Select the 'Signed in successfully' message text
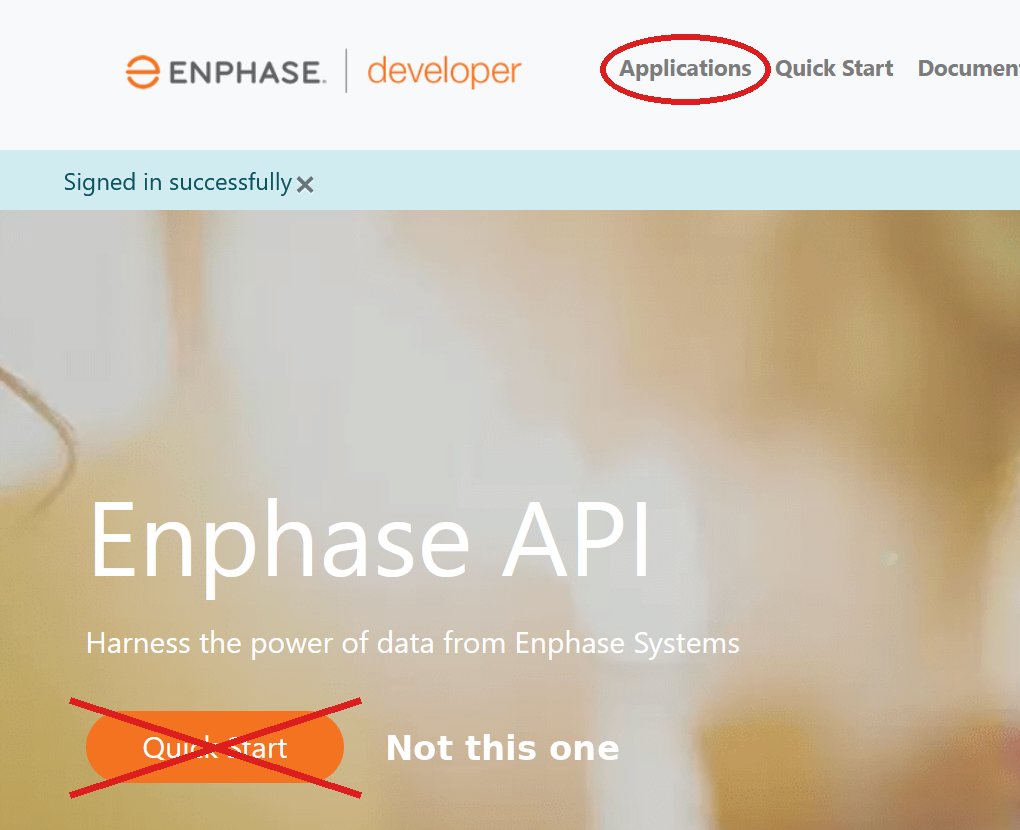 (178, 182)
